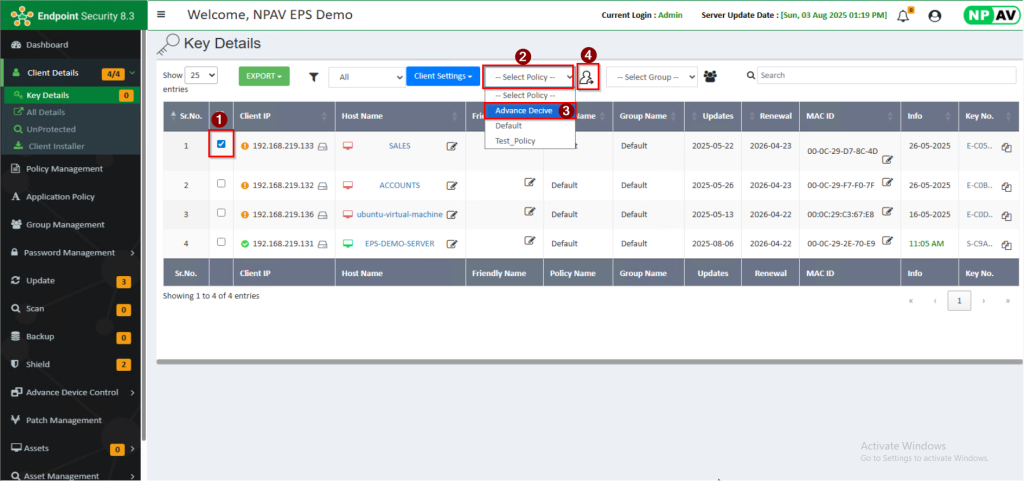Select Test_Policy from policy list
Screen dimensions: 1024x481
click(x=516, y=141)
